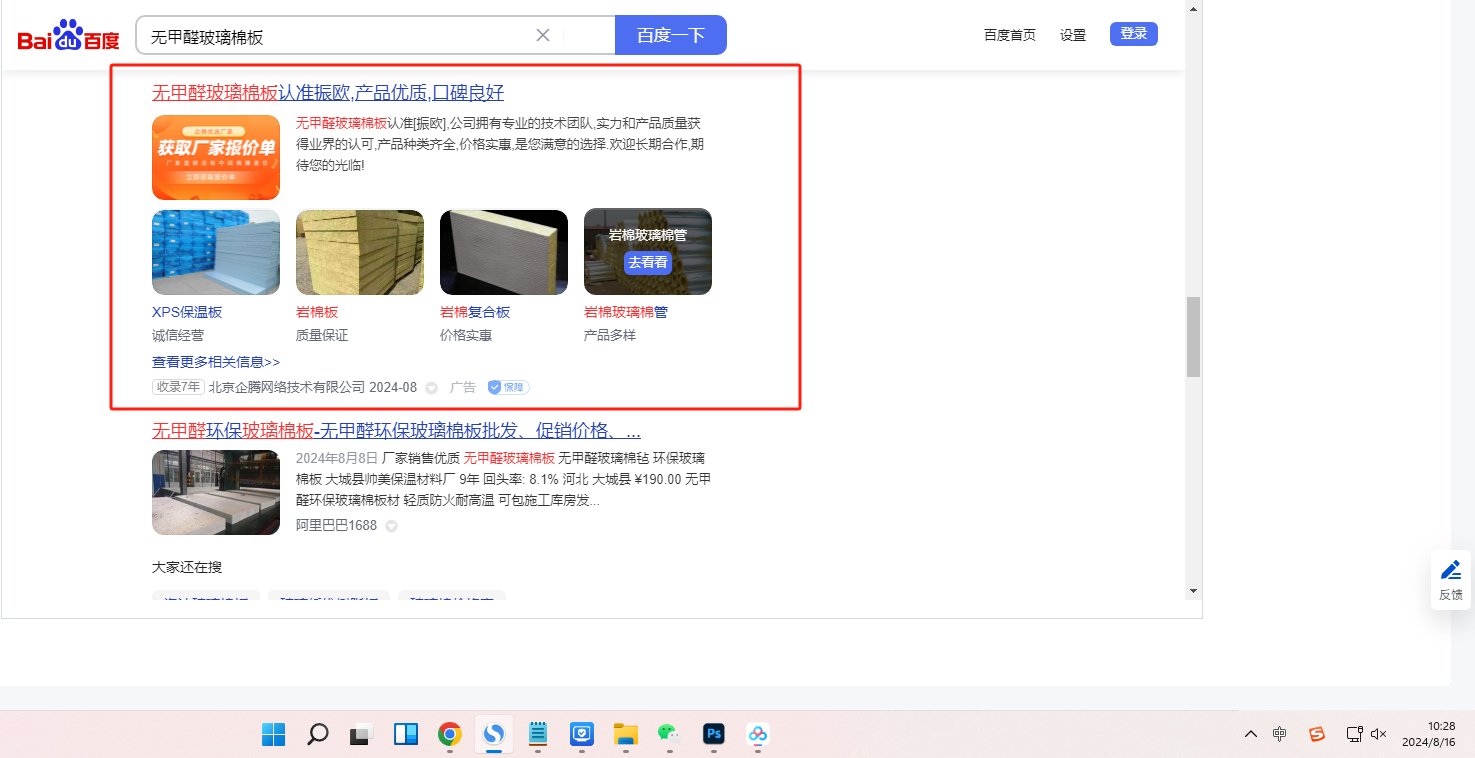Click the 岩棉板 text link
The height and width of the screenshot is (758, 1475).
pos(317,312)
